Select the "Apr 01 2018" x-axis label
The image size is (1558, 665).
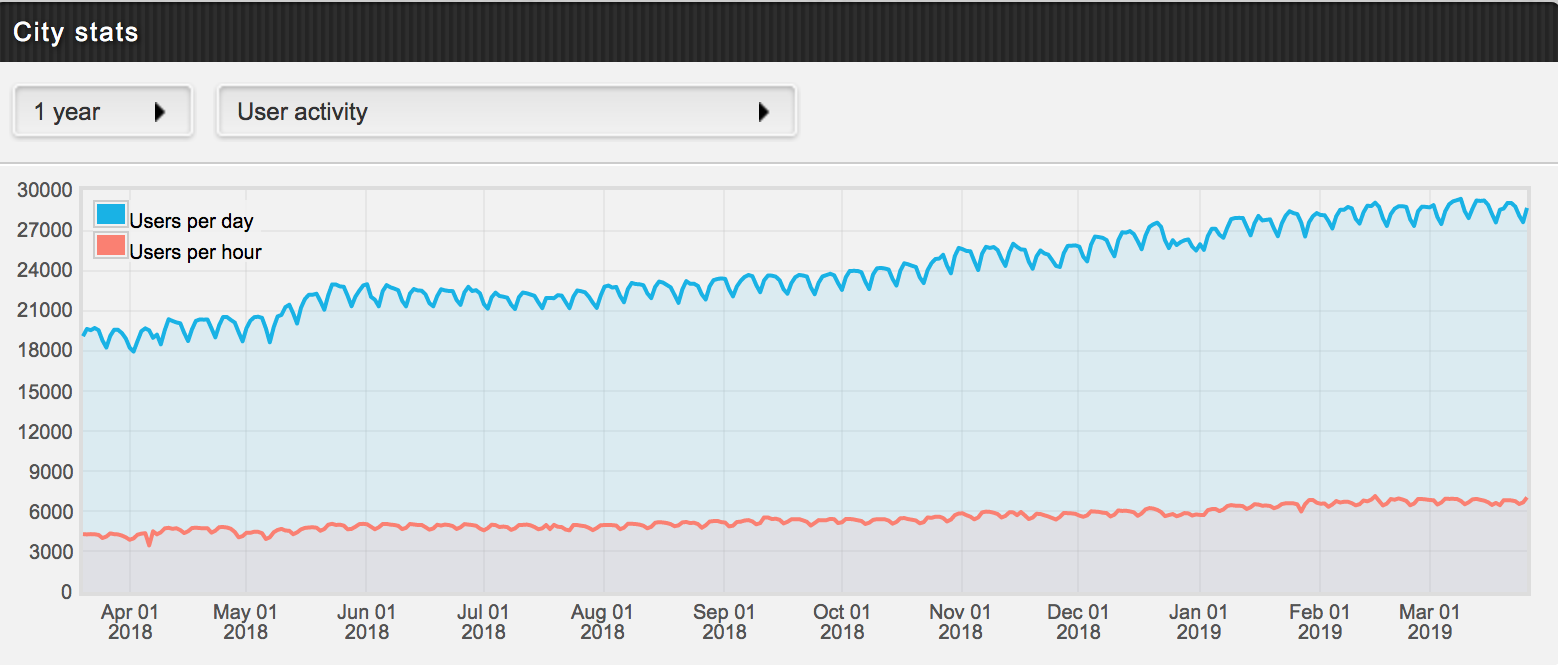point(129,621)
